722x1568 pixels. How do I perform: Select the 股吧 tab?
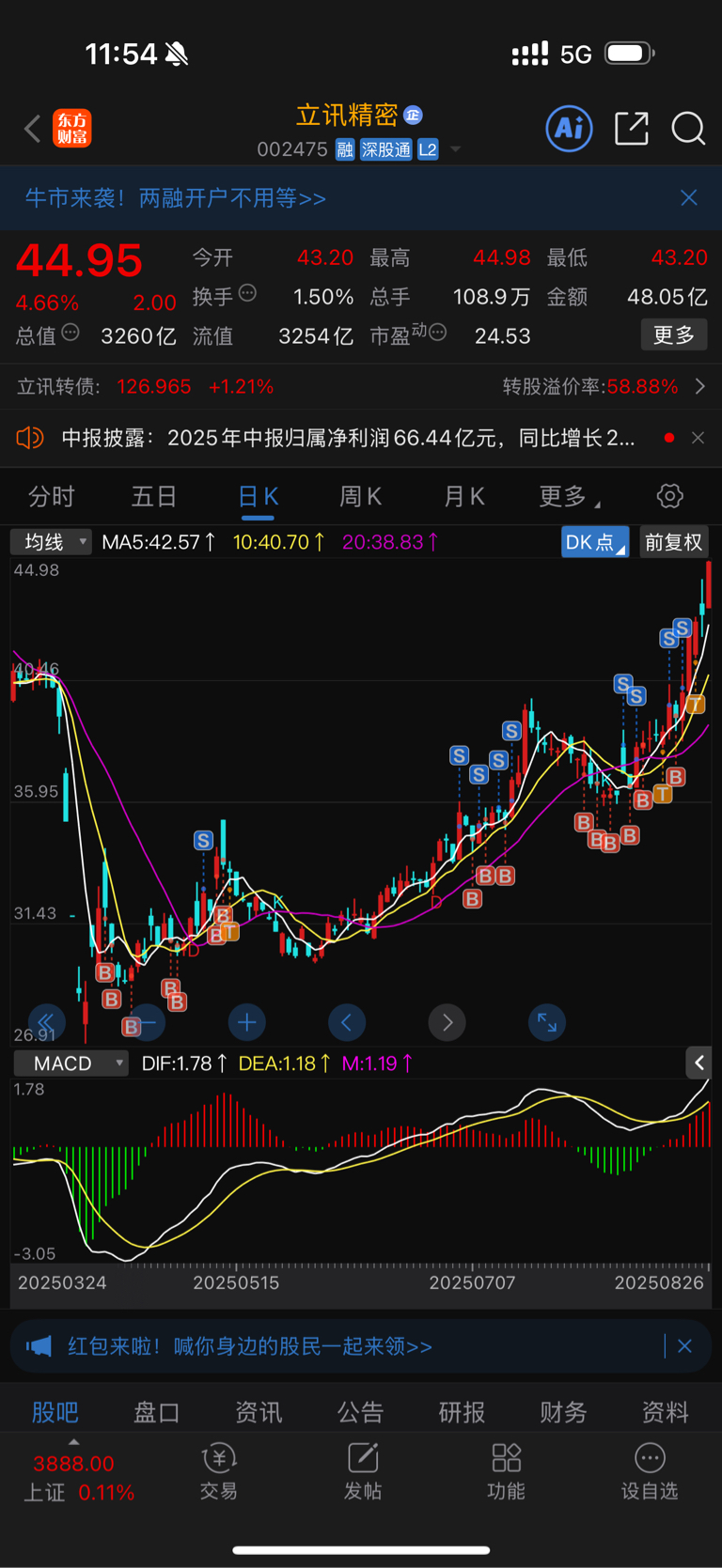click(55, 1412)
